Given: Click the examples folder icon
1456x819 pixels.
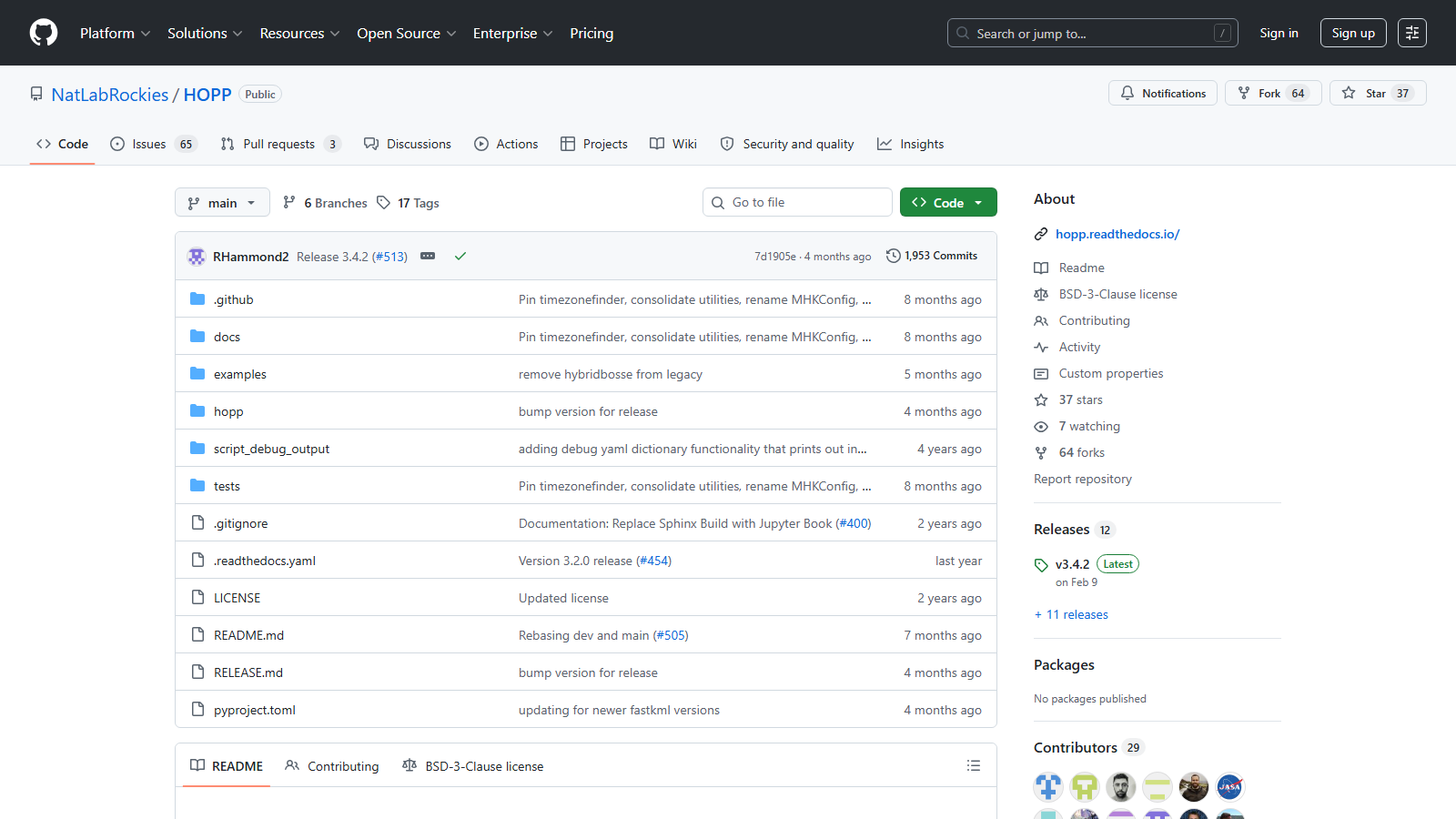Looking at the screenshot, I should pos(197,374).
